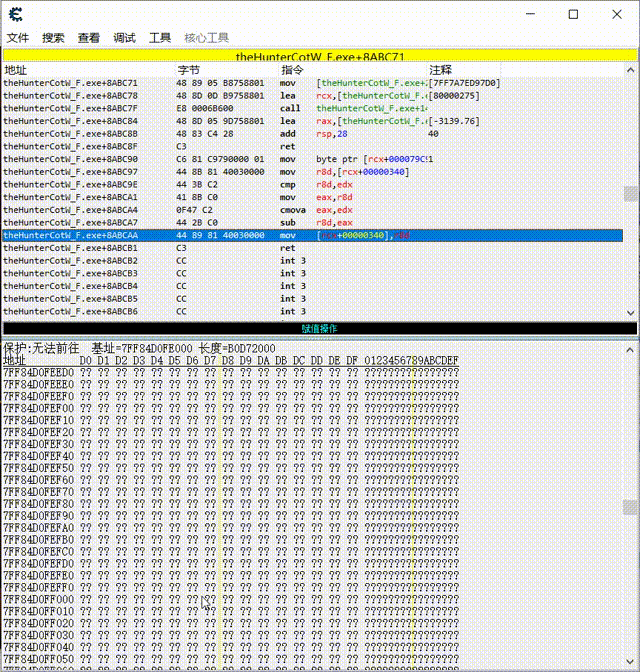Minimize the Memory Viewer window
Viewport: 640px width, 672px height.
[531, 14]
